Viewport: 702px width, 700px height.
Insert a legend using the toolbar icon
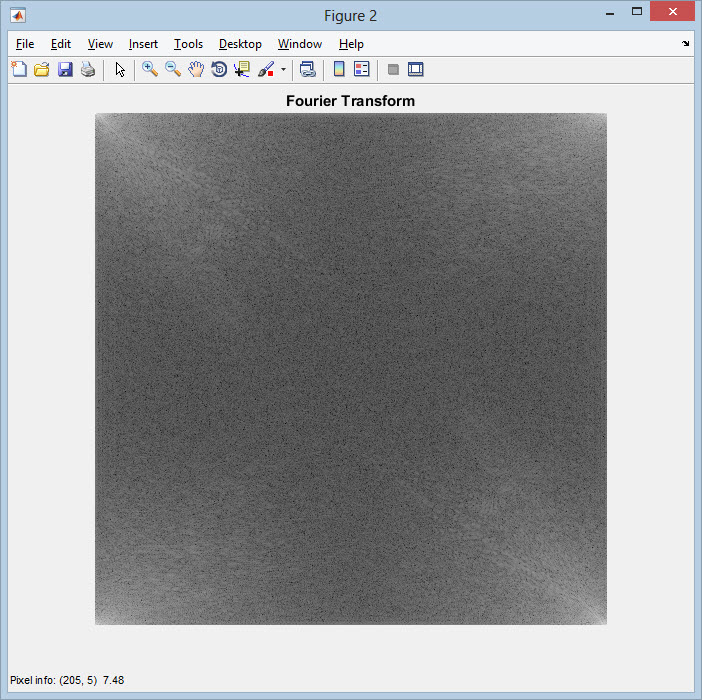pos(362,69)
